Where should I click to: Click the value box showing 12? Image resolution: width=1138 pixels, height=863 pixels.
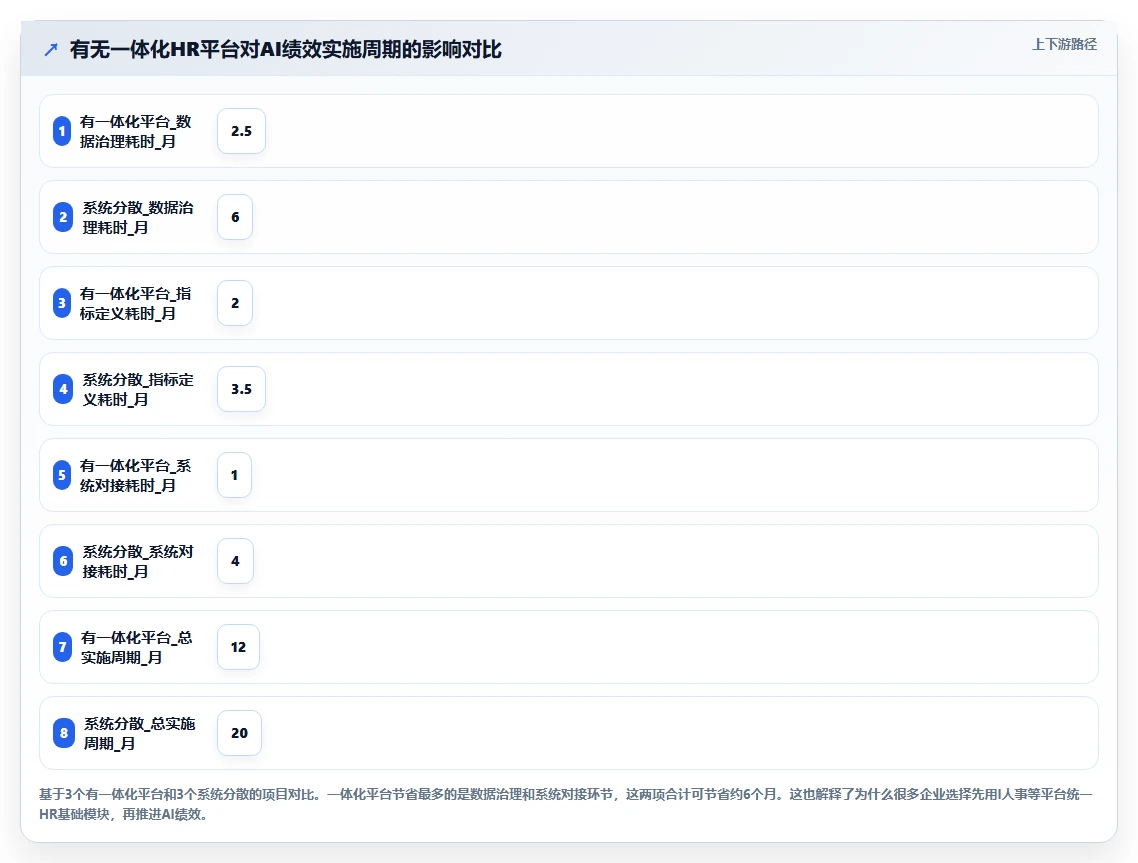239,647
